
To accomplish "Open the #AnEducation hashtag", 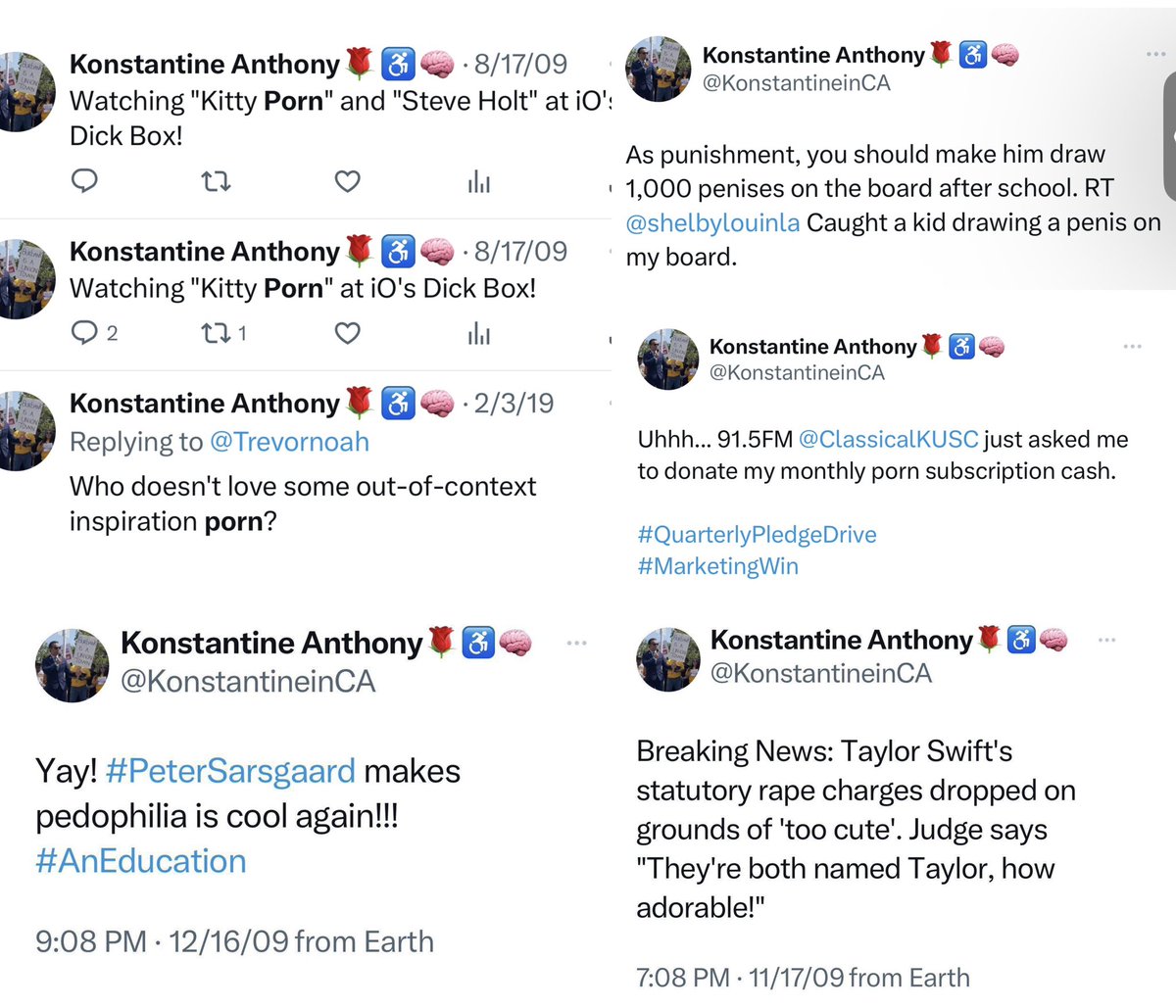I will tap(141, 861).
